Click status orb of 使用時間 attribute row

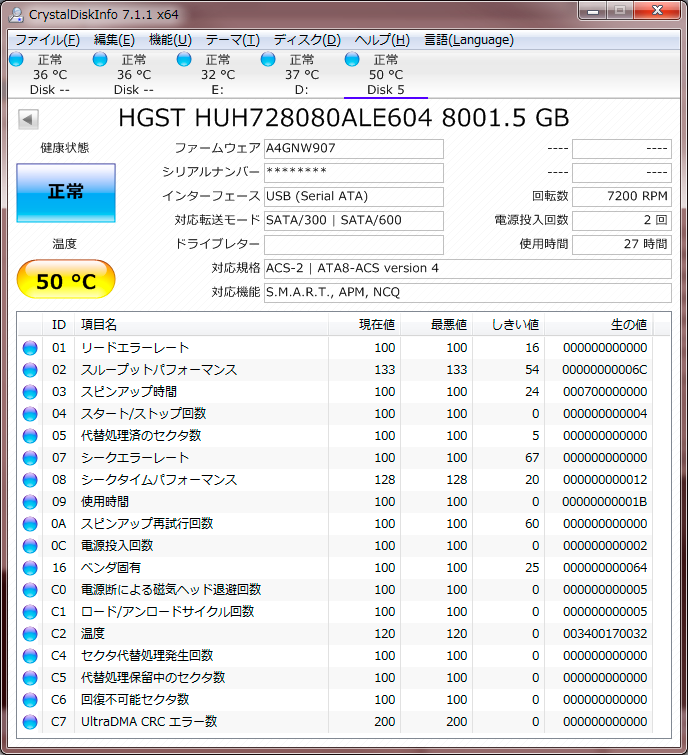(30, 502)
